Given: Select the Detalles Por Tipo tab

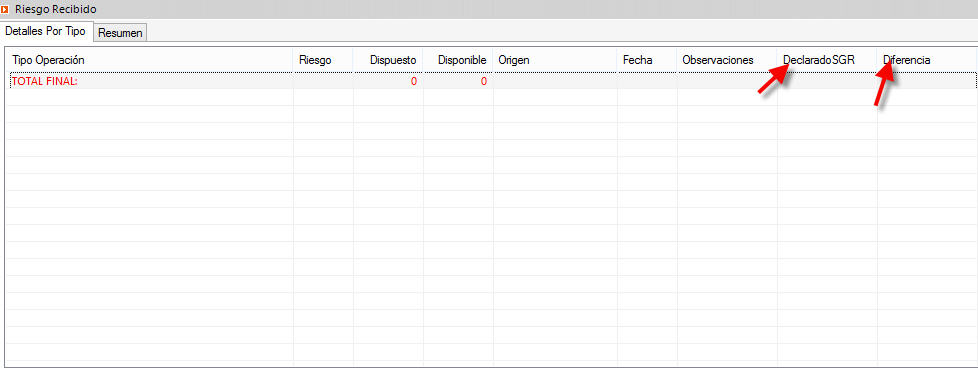Looking at the screenshot, I should click(x=46, y=31).
